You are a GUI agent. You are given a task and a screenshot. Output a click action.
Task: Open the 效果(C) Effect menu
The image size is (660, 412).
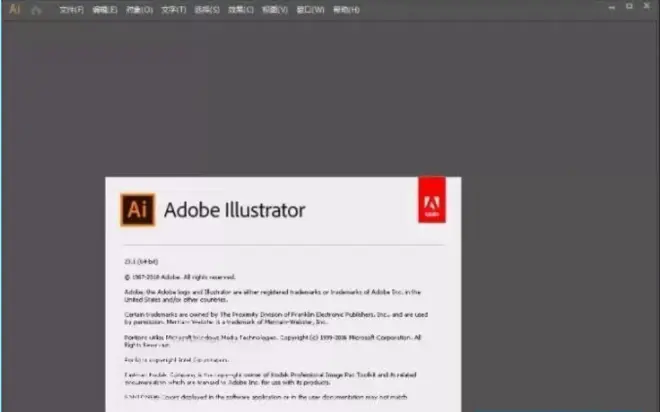click(x=241, y=10)
